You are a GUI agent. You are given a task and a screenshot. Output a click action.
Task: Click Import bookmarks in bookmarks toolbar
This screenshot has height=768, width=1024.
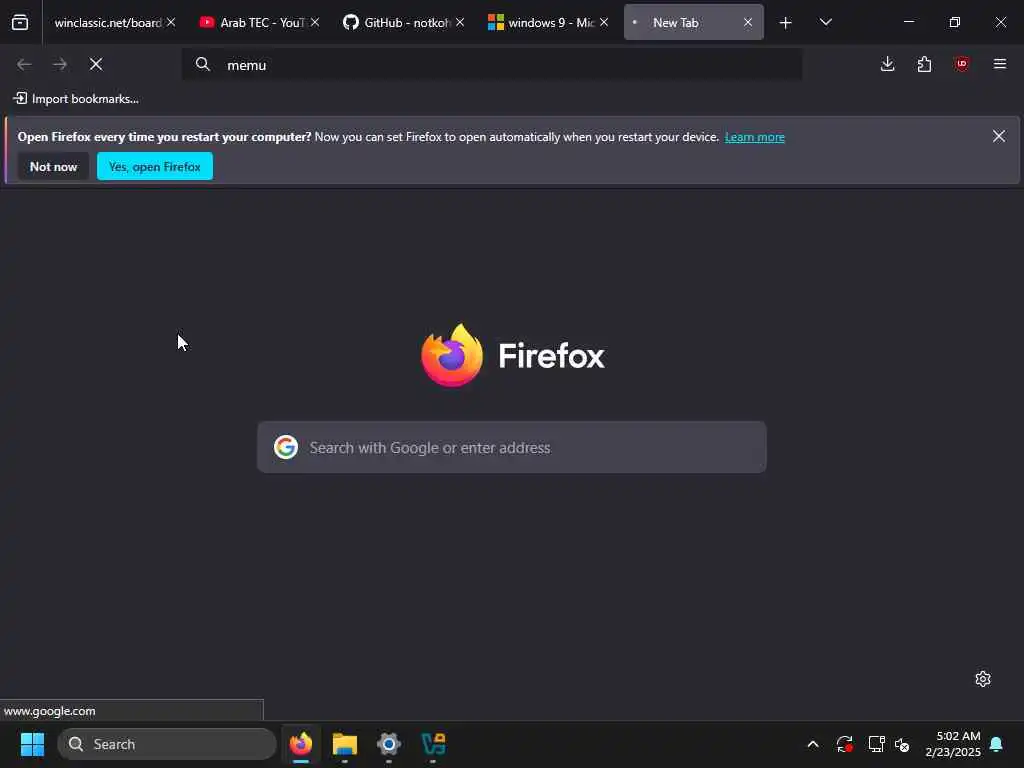point(76,99)
